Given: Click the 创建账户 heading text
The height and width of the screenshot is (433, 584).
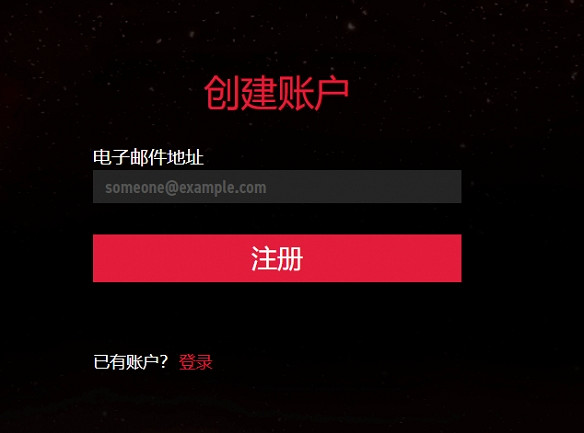Looking at the screenshot, I should coord(276,93).
